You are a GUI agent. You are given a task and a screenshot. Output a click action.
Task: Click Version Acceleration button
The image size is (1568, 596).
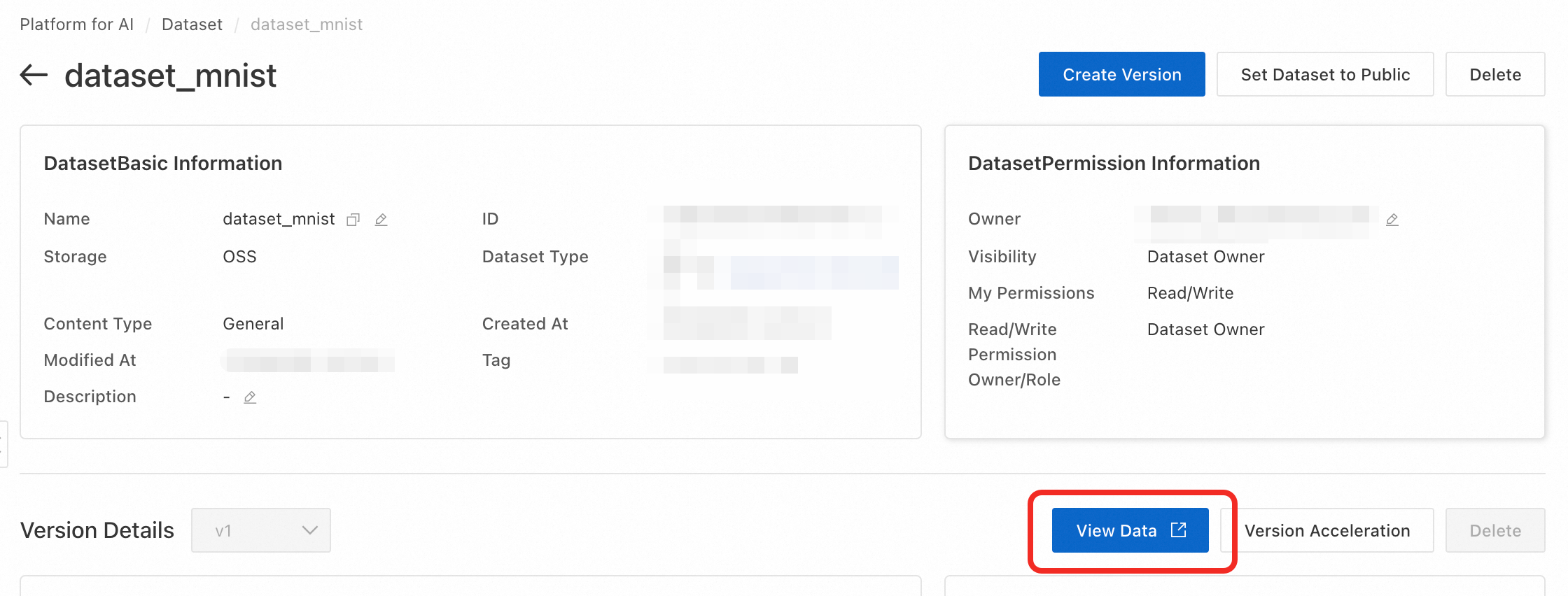[x=1326, y=530]
